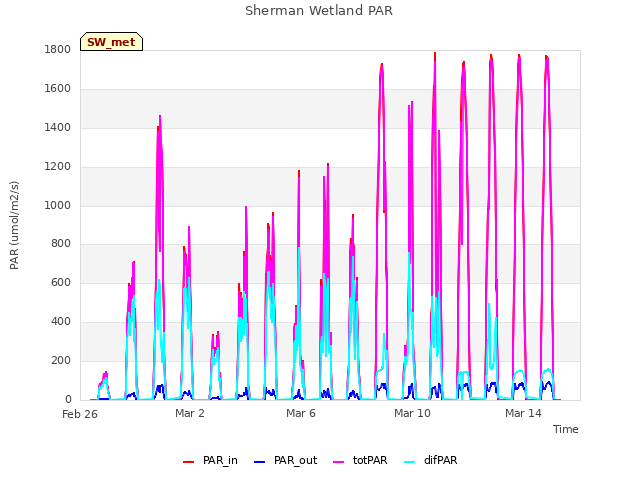Click the 1000 y-axis tick label

58,205
